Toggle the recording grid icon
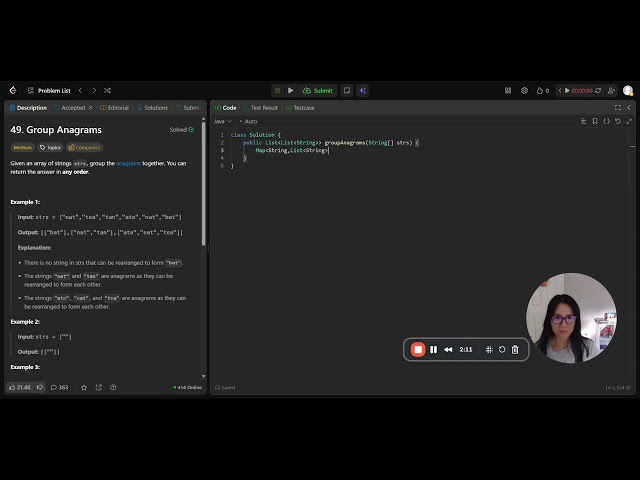 489,349
